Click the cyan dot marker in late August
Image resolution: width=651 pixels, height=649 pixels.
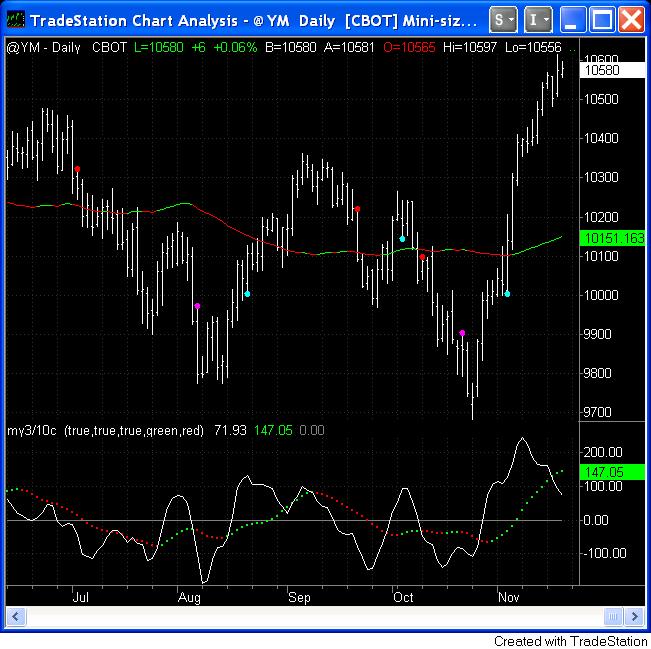tap(247, 294)
